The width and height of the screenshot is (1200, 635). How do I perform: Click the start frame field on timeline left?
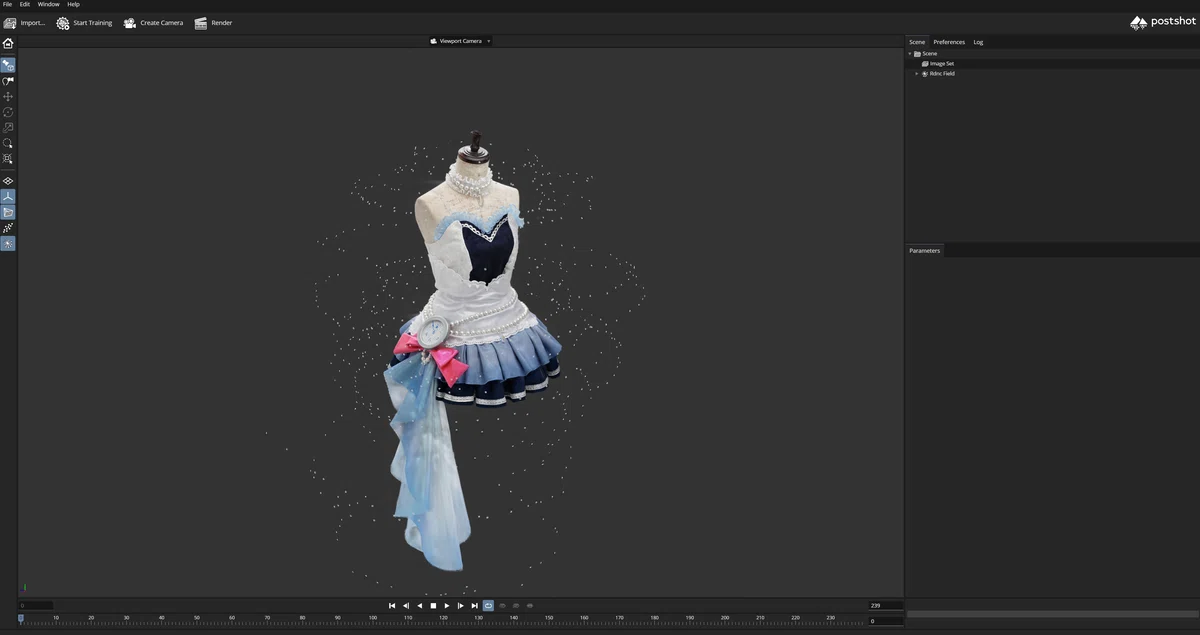(x=36, y=605)
